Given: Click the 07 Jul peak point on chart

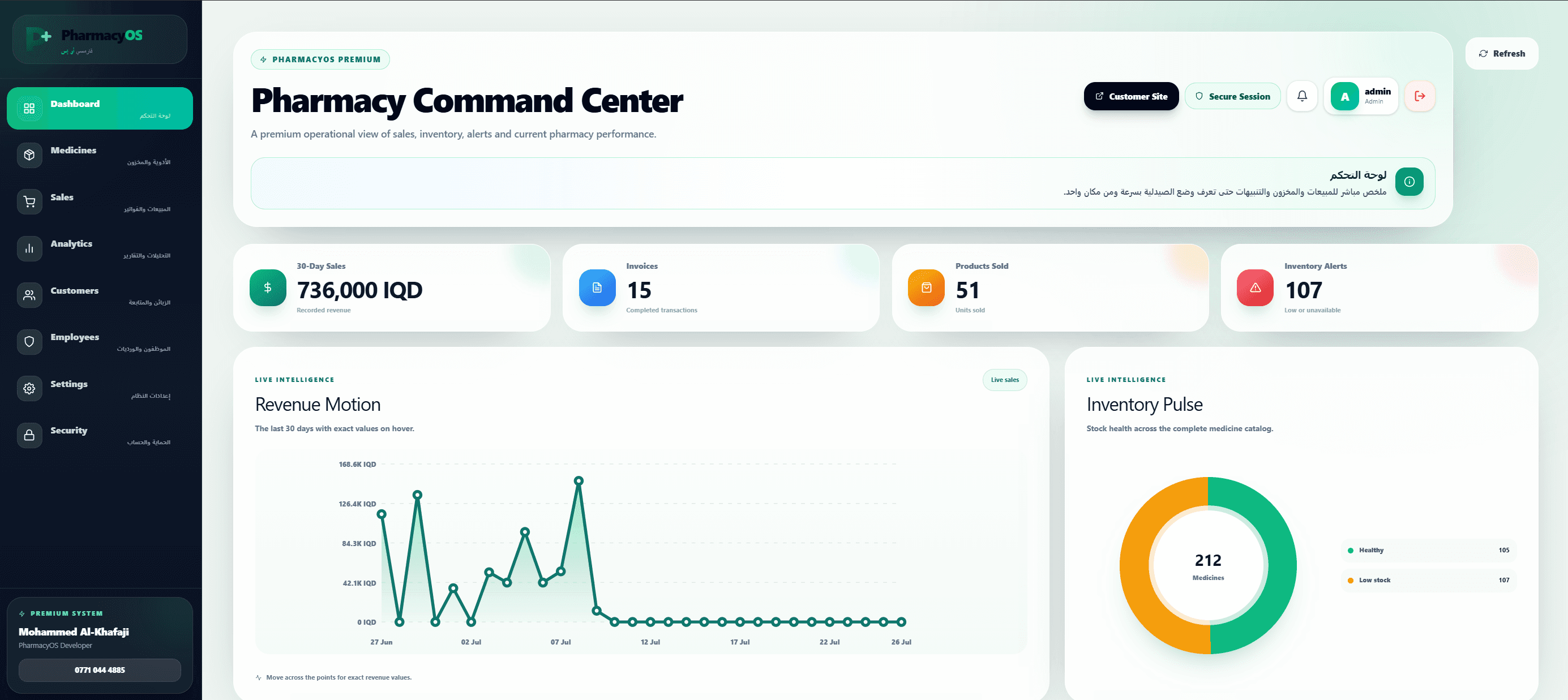Looking at the screenshot, I should click(x=579, y=481).
